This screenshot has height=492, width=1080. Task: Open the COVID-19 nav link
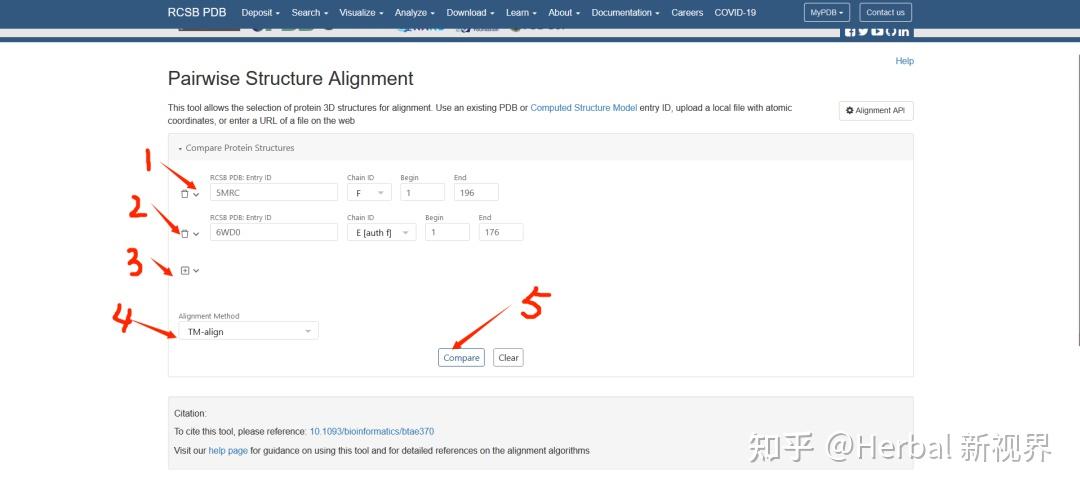(735, 12)
